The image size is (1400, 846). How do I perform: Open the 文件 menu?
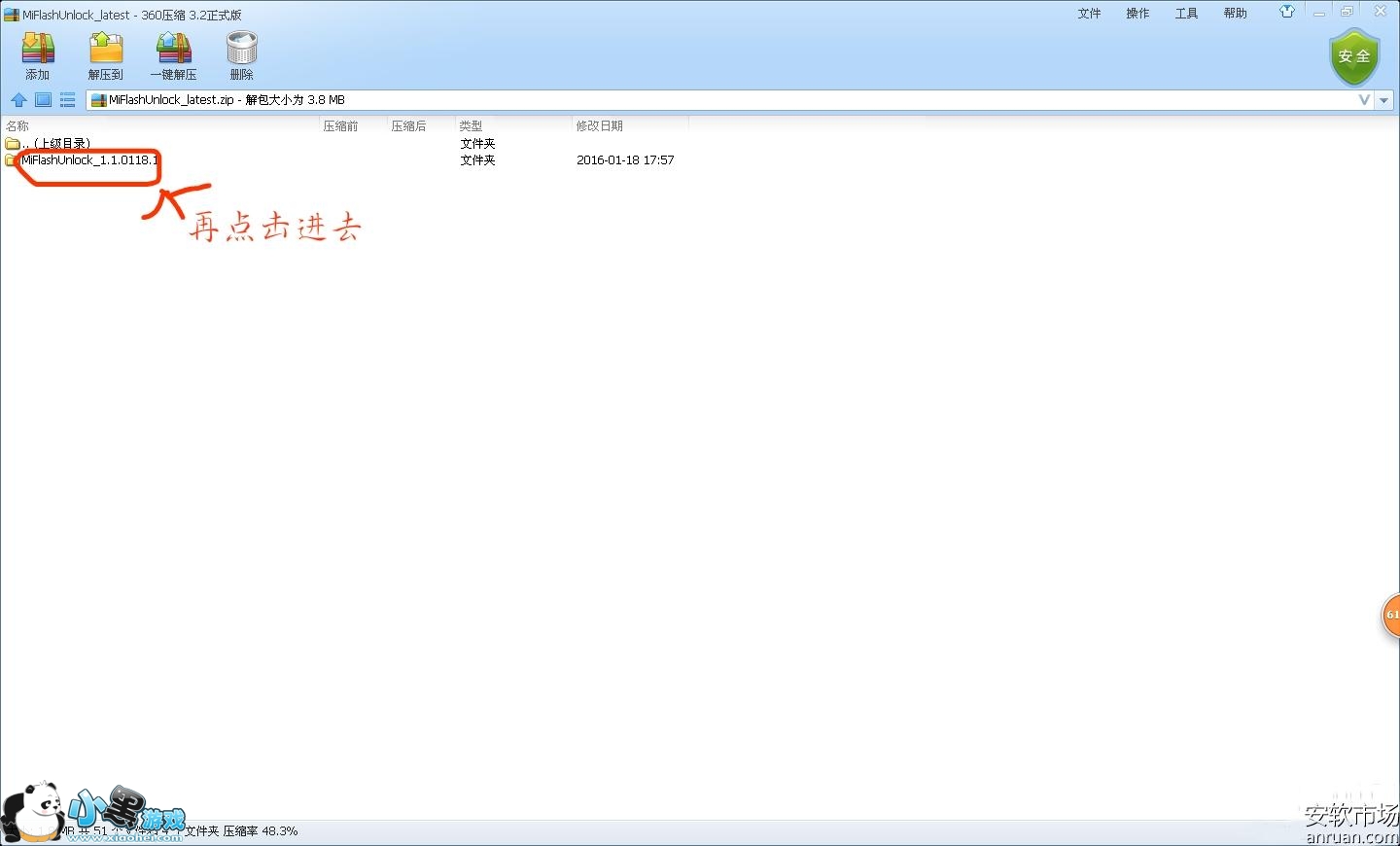(x=1089, y=14)
